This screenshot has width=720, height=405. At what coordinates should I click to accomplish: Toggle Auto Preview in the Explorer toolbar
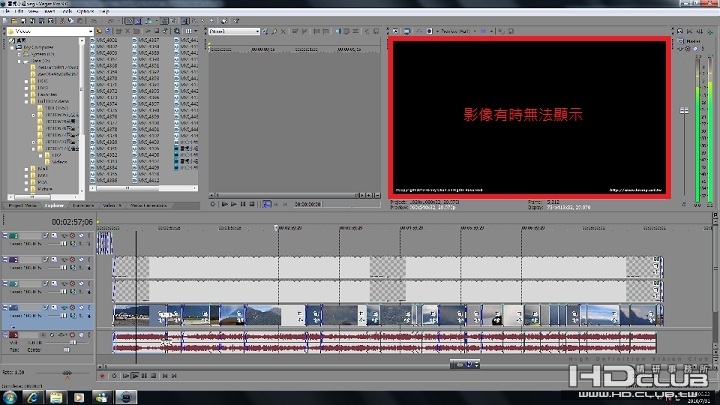[x=165, y=31]
